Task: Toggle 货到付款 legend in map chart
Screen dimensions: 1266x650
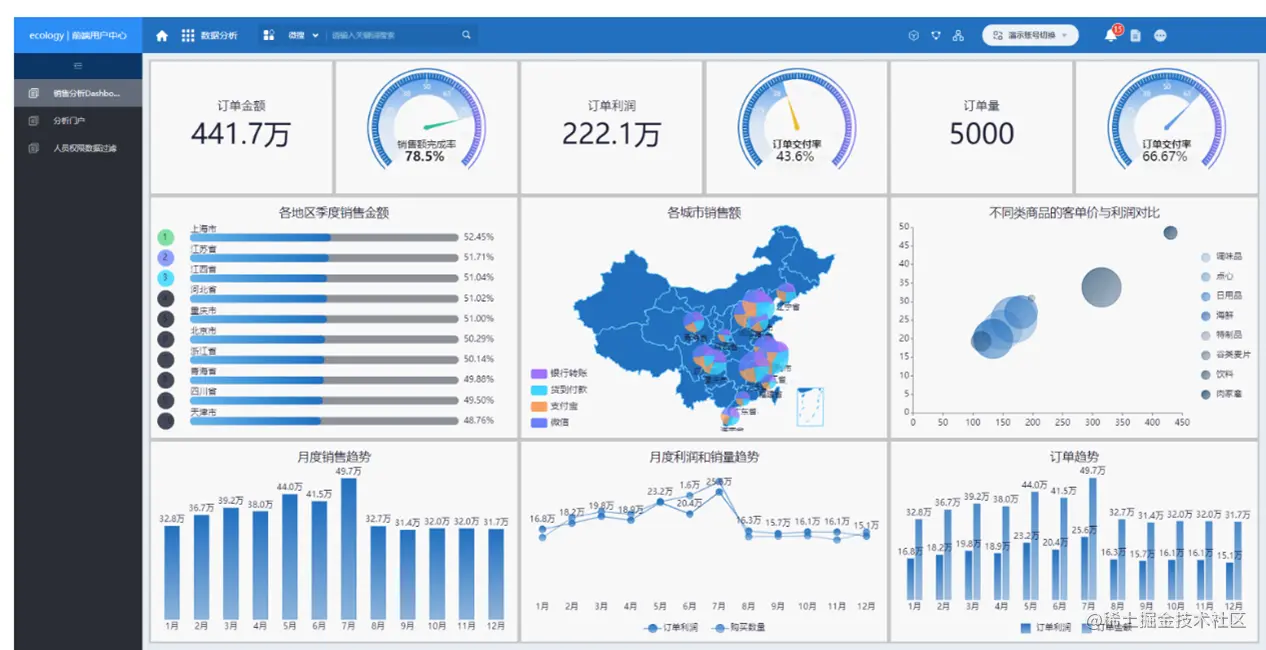Action: pos(558,390)
